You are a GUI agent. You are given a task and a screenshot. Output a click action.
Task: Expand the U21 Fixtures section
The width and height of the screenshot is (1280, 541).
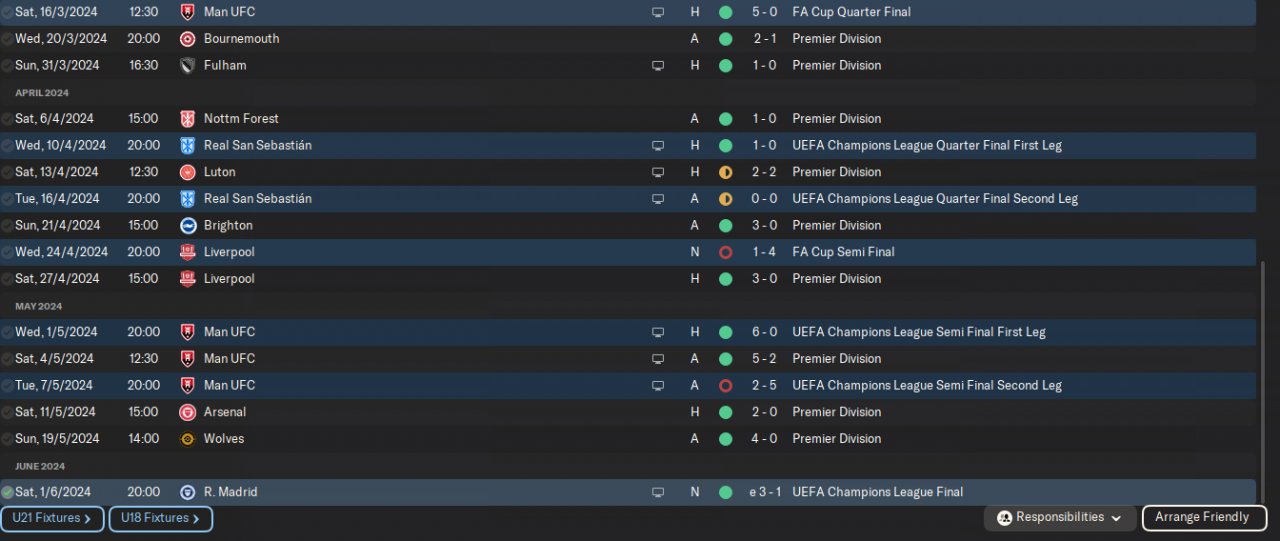52,519
